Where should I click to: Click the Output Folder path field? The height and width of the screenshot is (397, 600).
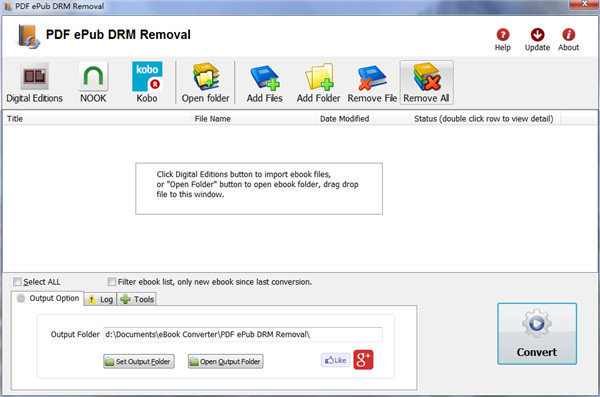coord(243,334)
